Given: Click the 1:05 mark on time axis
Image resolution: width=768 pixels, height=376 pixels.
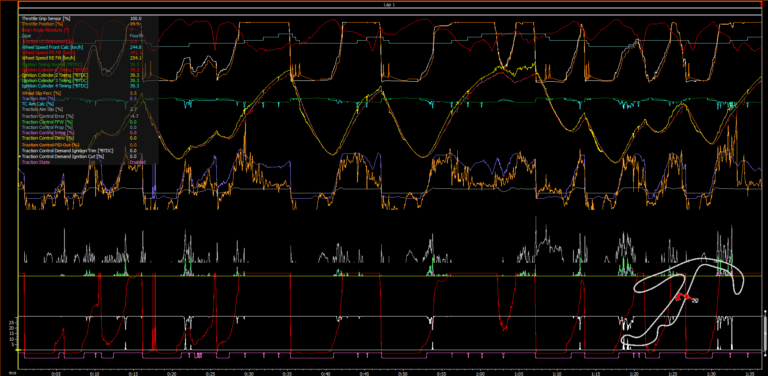Looking at the screenshot, I should pos(518,374).
